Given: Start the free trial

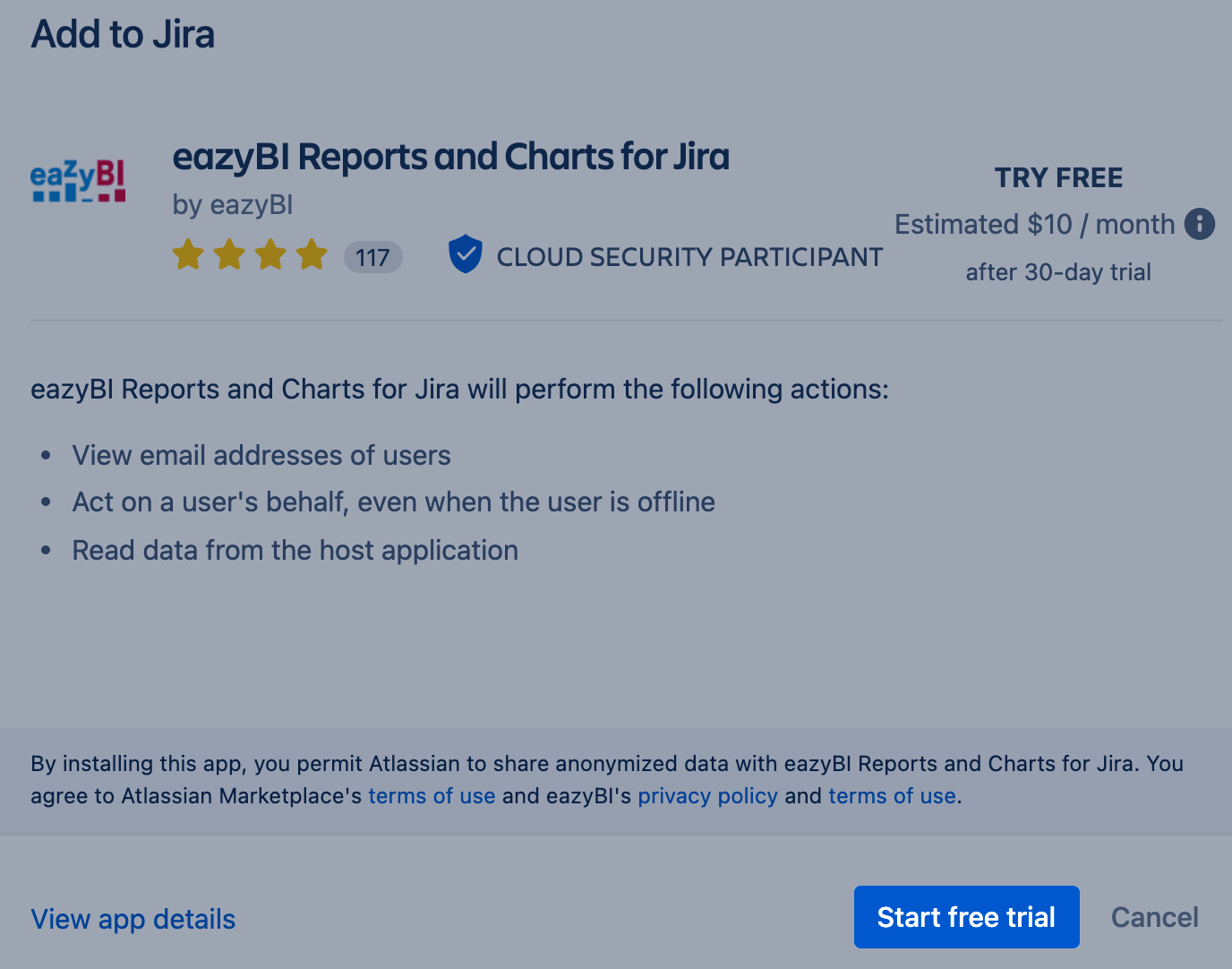Looking at the screenshot, I should (x=966, y=917).
